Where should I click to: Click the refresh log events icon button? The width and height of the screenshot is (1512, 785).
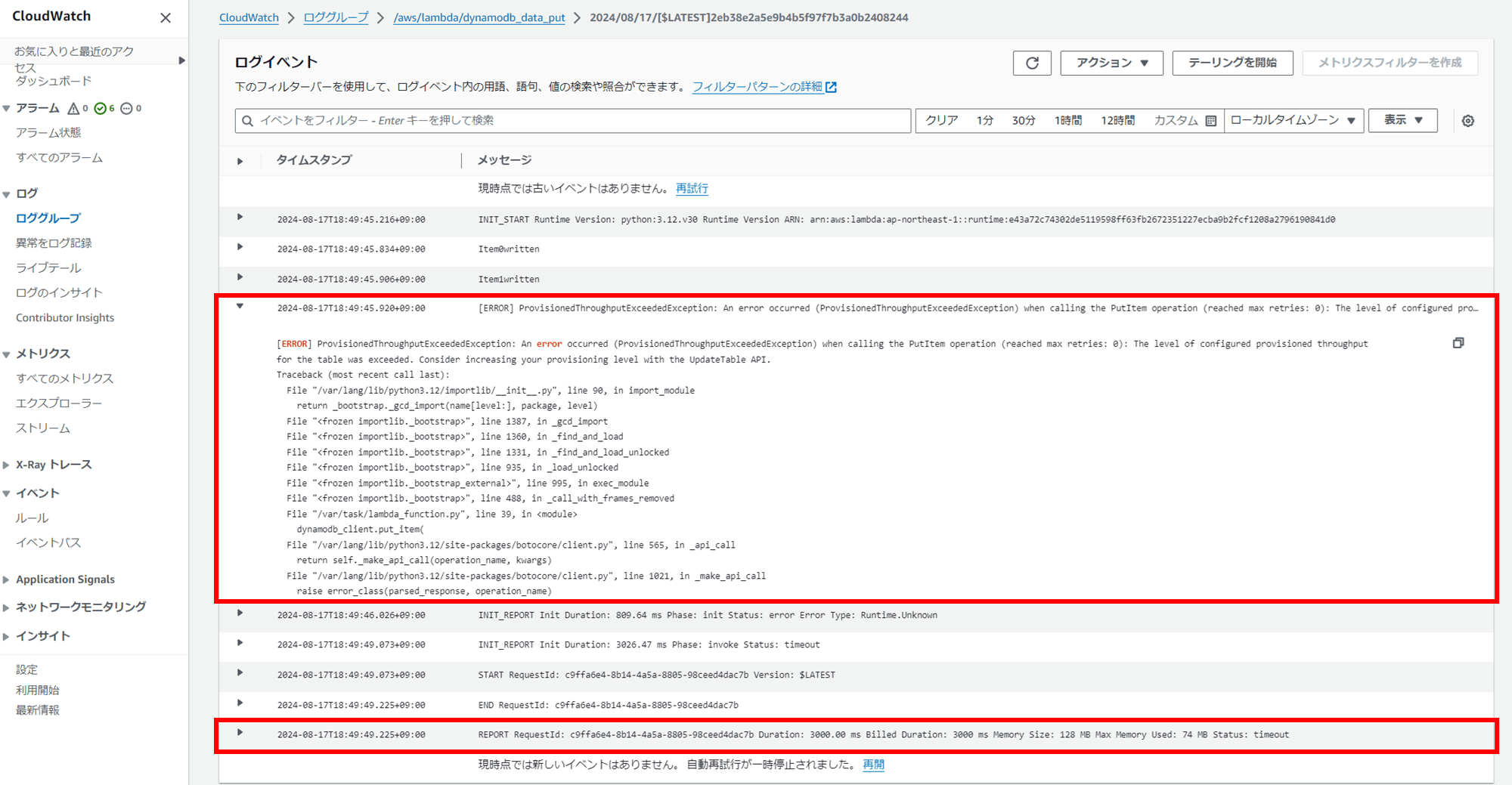1032,63
